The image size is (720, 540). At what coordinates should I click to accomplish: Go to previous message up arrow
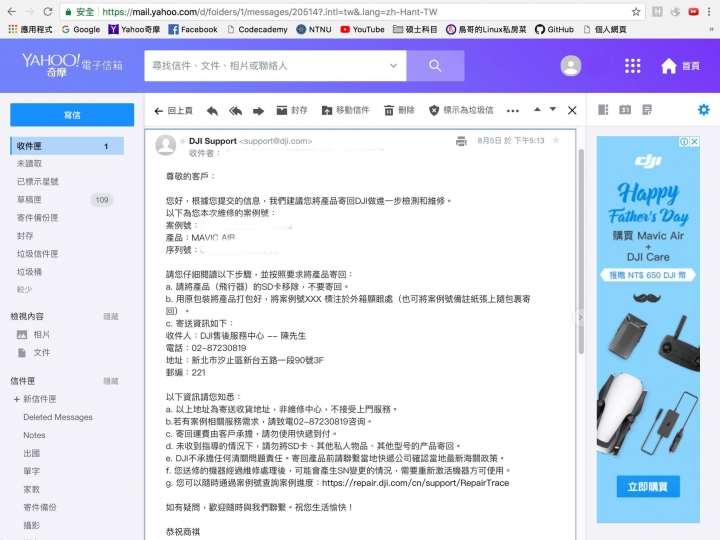tap(537, 109)
